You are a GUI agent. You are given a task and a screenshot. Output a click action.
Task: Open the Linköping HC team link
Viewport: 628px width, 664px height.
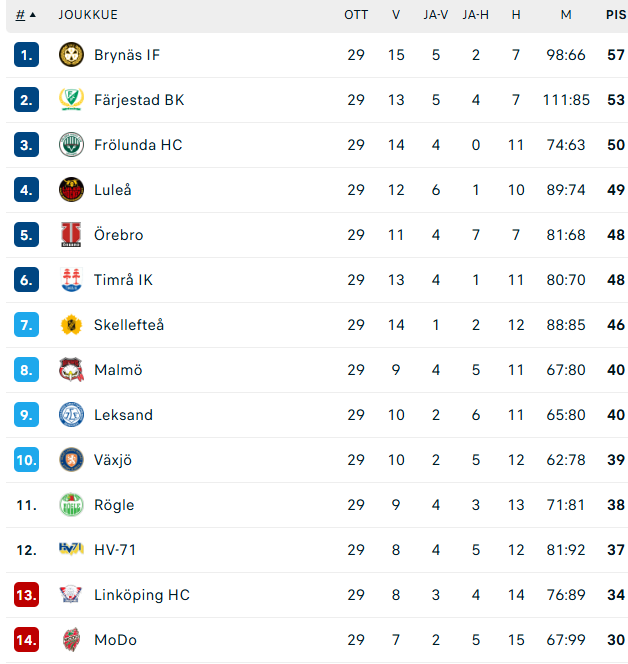[x=142, y=595]
